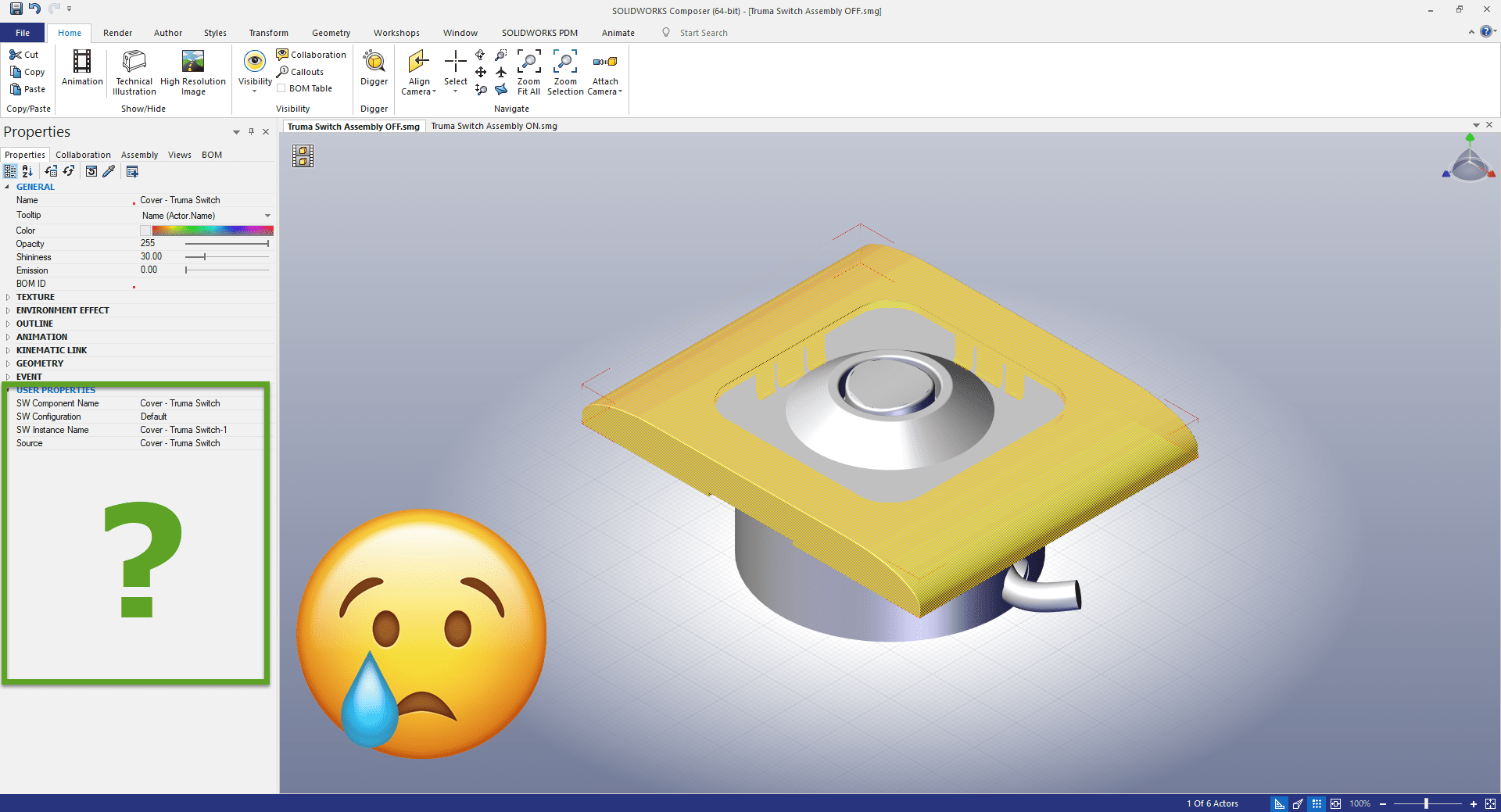Click the Start Search field
Screen dimensions: 1501x812
click(x=704, y=33)
